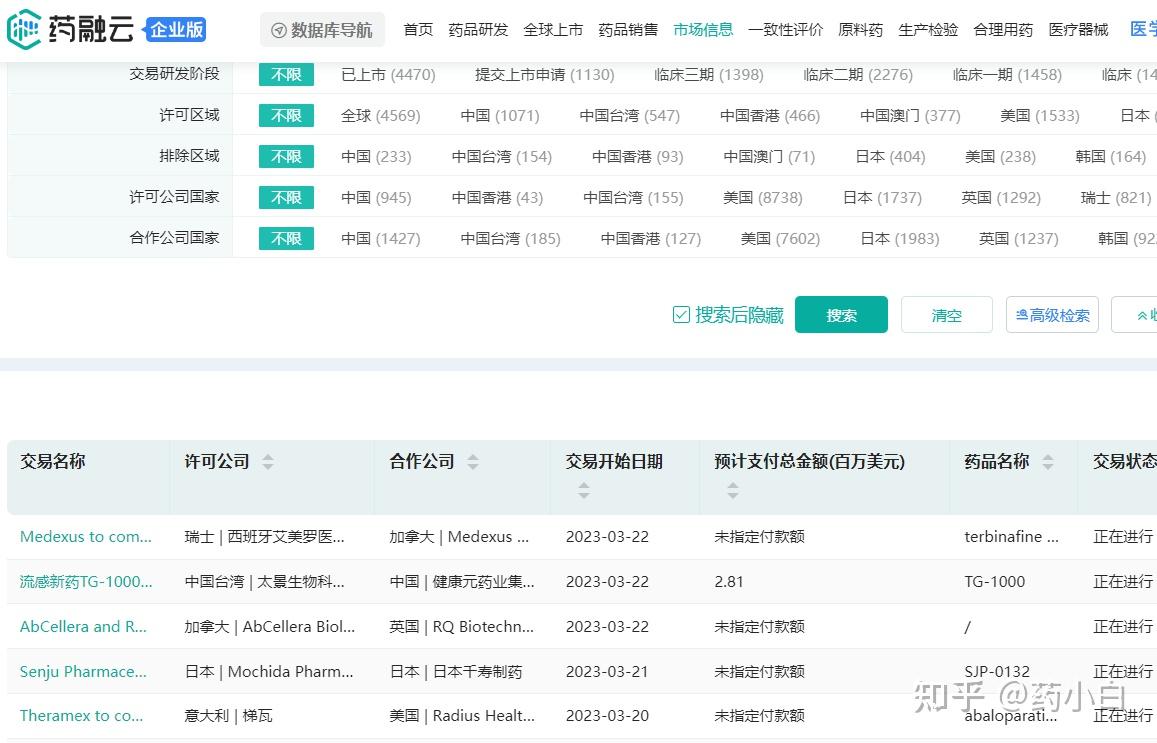The height and width of the screenshot is (743, 1157).
Task: Click the sort icon beside 许可公司 header
Action: click(268, 462)
